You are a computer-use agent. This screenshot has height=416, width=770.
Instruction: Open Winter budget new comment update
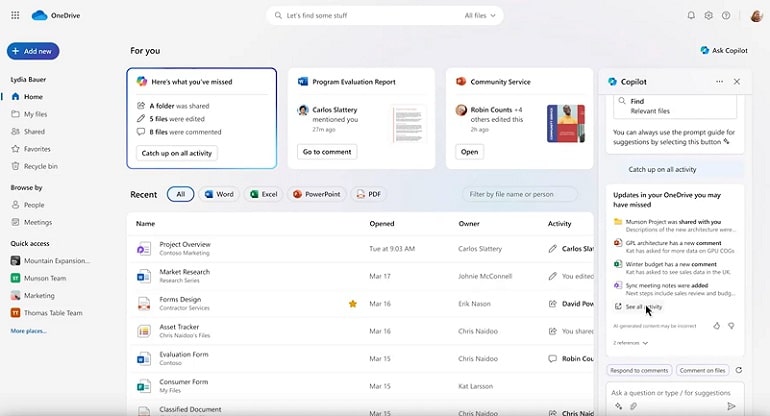675,268
